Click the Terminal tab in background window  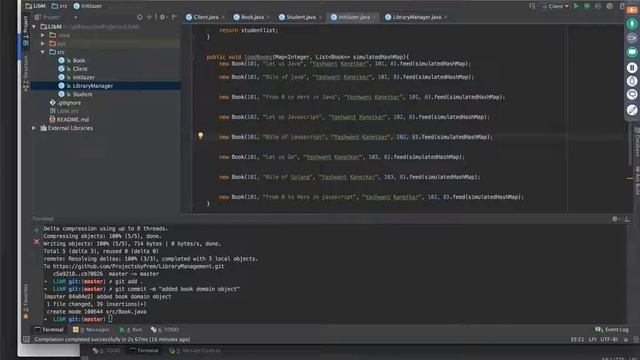tap(144, 351)
